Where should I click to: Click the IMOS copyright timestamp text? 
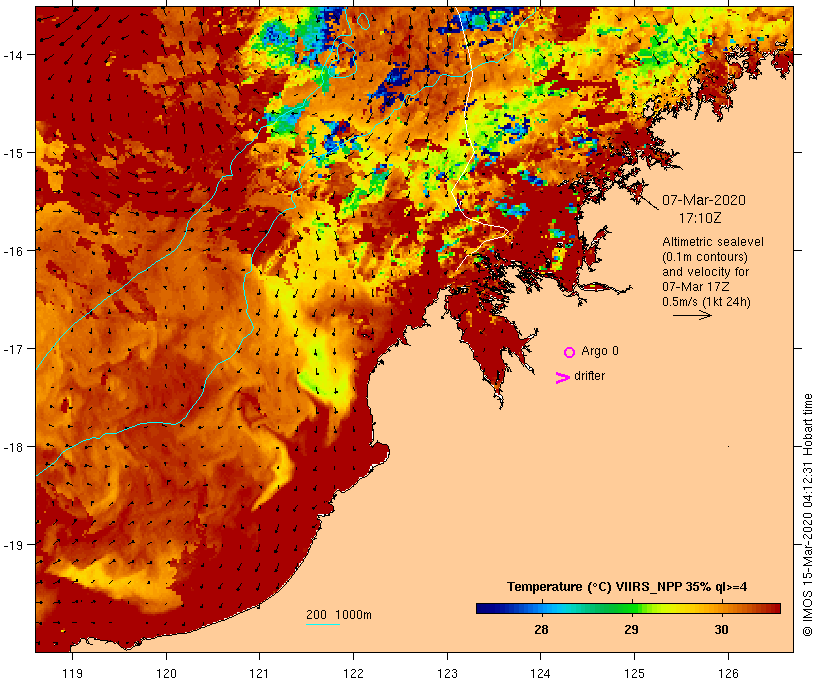pyautogui.click(x=807, y=515)
